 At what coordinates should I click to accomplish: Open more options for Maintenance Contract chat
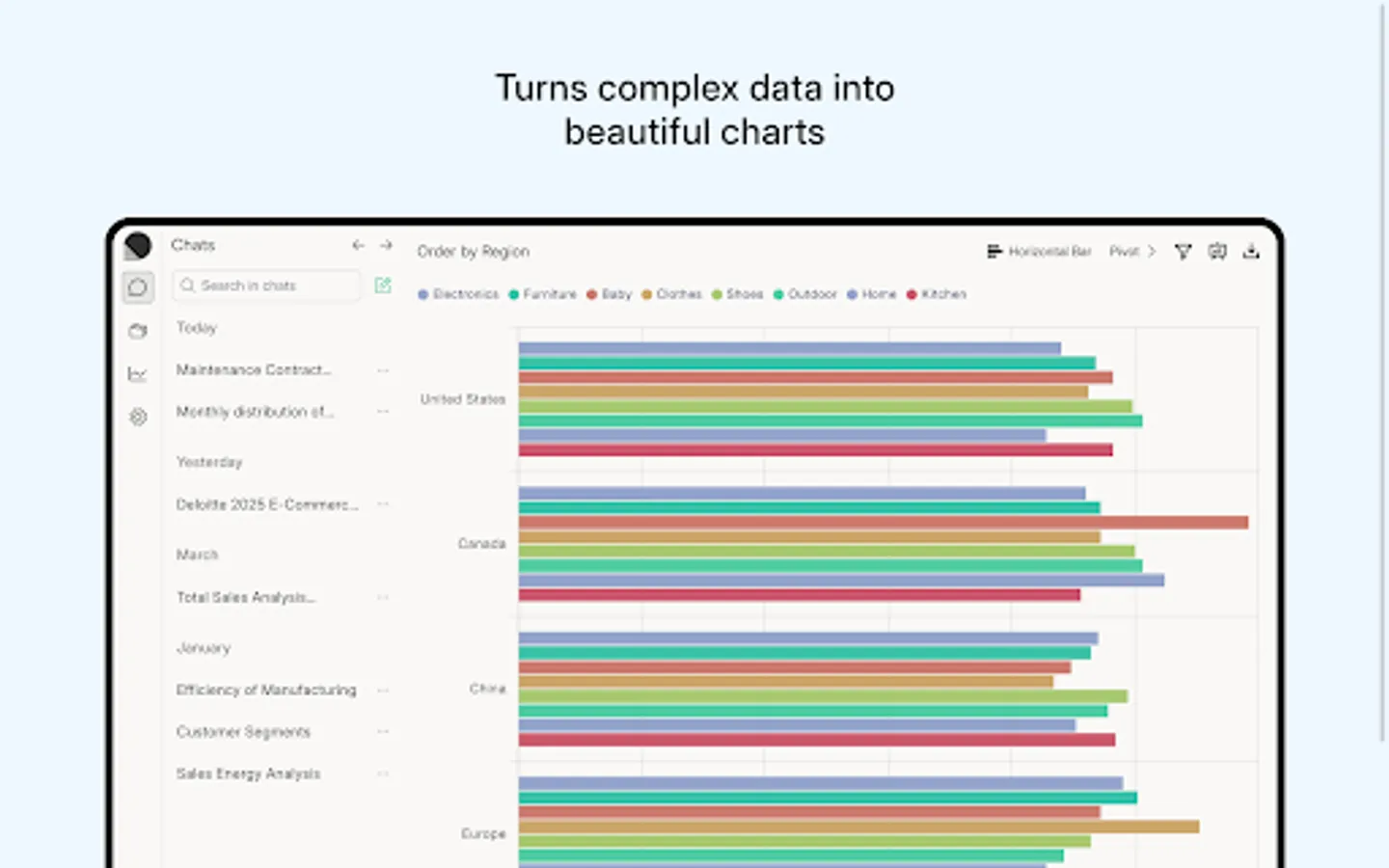[383, 370]
